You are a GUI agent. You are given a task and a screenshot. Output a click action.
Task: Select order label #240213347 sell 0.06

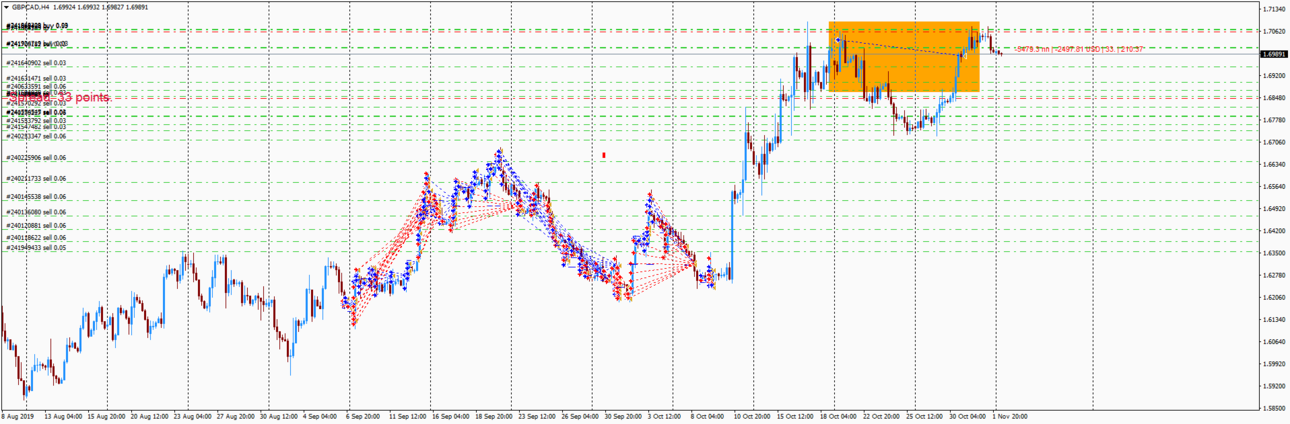coord(36,135)
